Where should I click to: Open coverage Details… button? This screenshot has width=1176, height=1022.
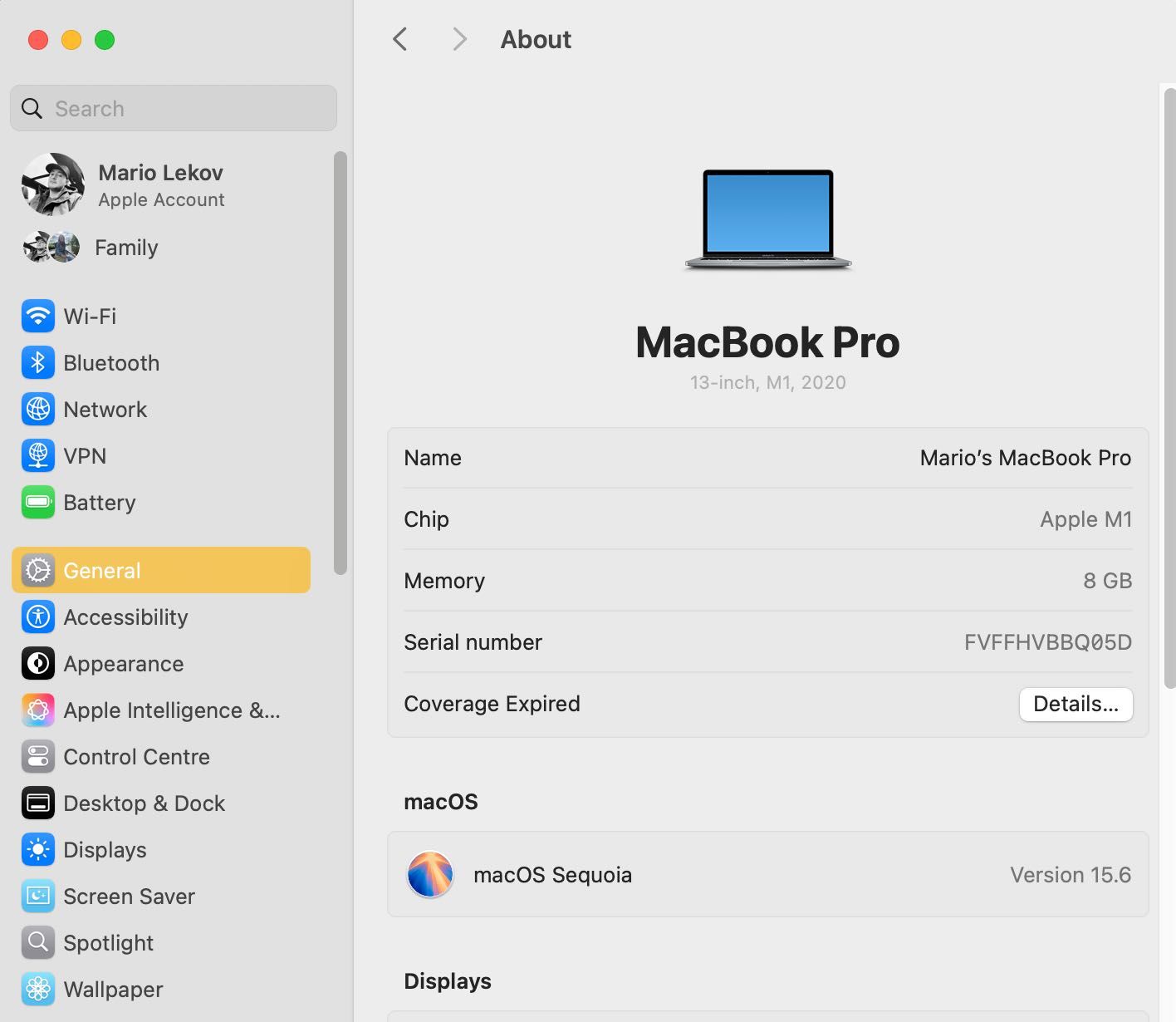tap(1076, 705)
